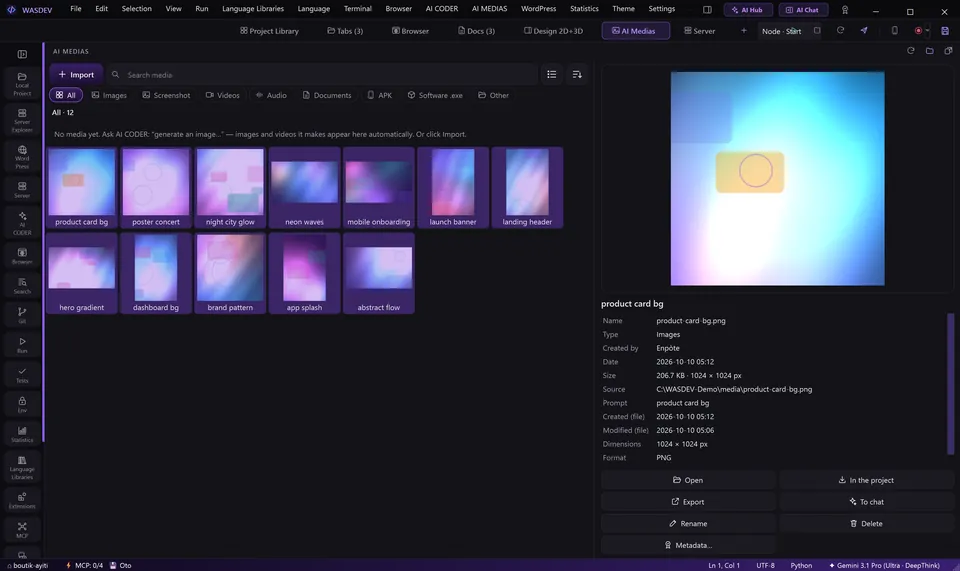
Task: Expand the record button dropdown arrow
Action: click(x=927, y=31)
